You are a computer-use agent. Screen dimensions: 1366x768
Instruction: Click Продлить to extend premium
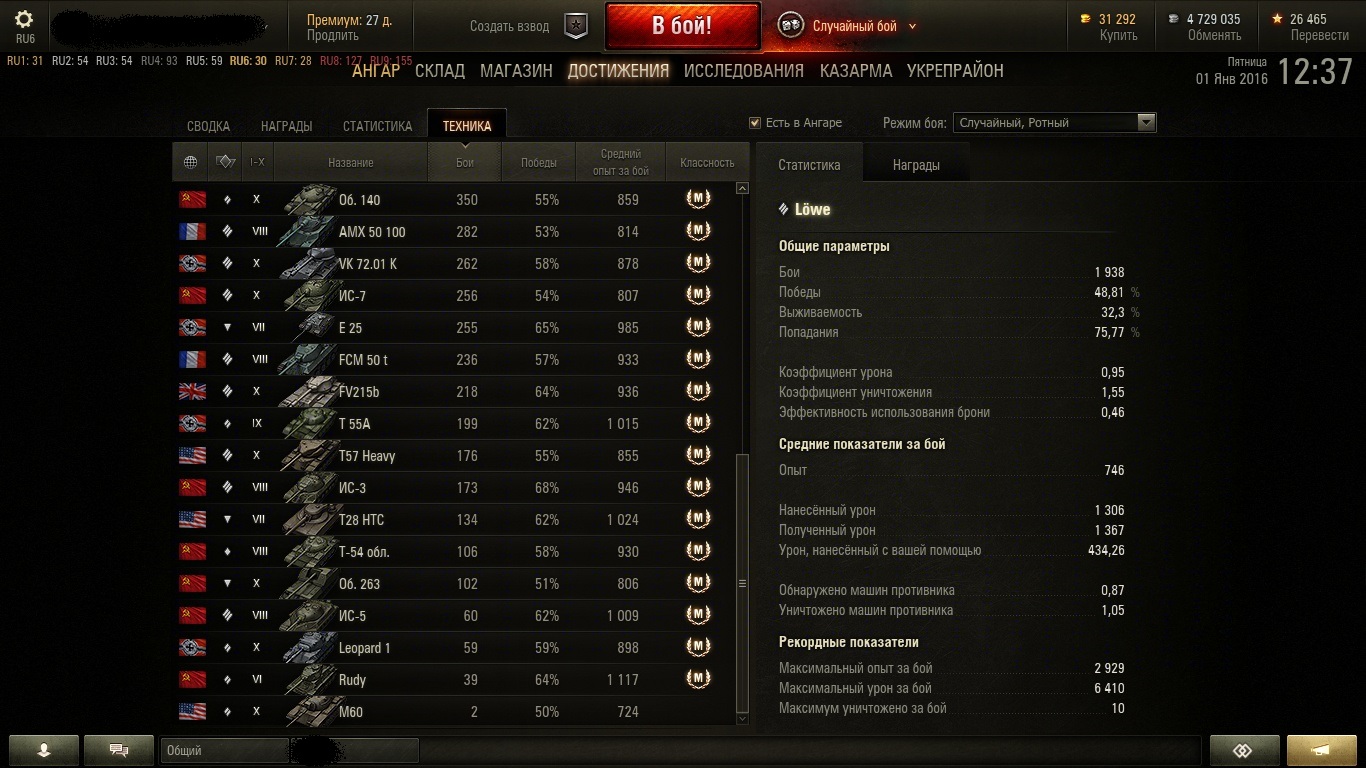point(332,35)
